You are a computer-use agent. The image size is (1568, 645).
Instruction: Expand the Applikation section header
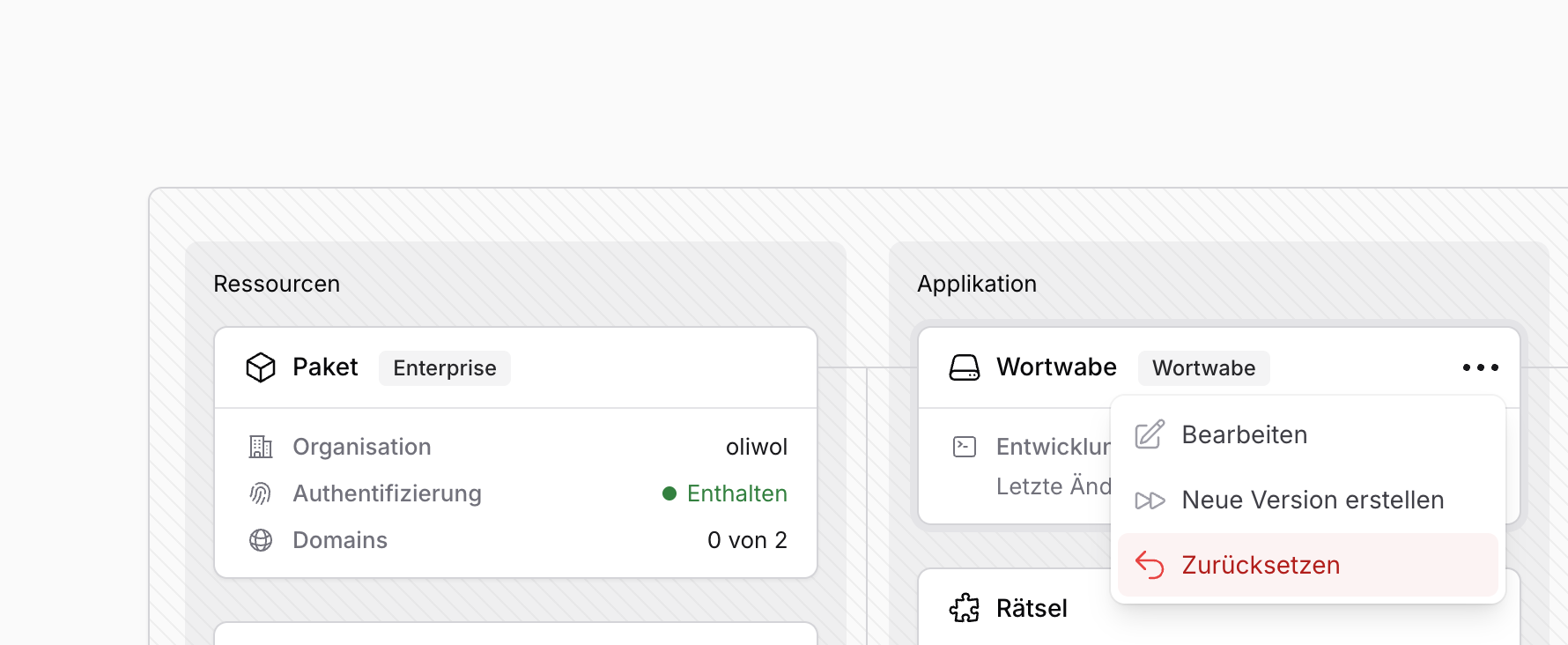tap(977, 284)
